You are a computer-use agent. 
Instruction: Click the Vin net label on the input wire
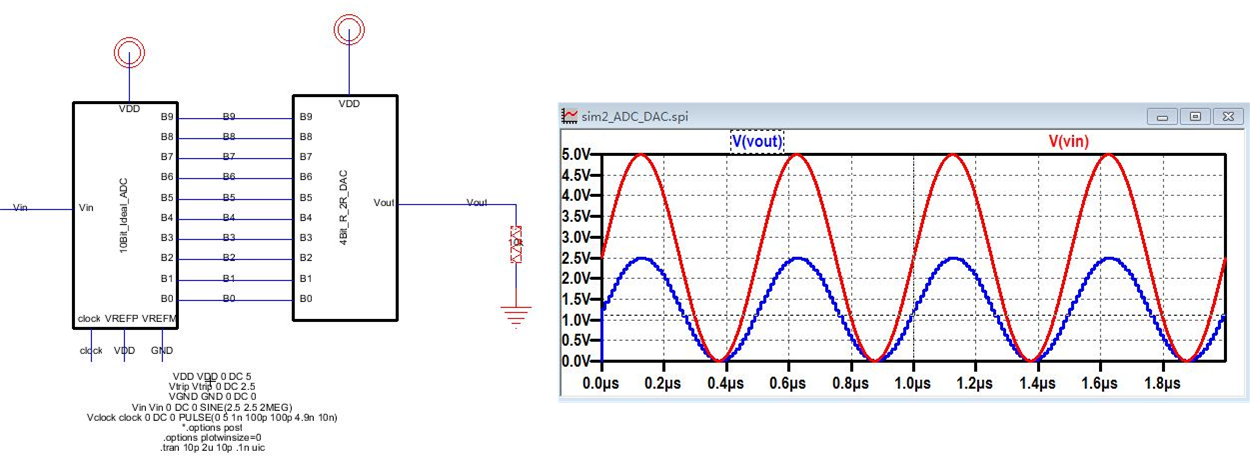coord(20,208)
